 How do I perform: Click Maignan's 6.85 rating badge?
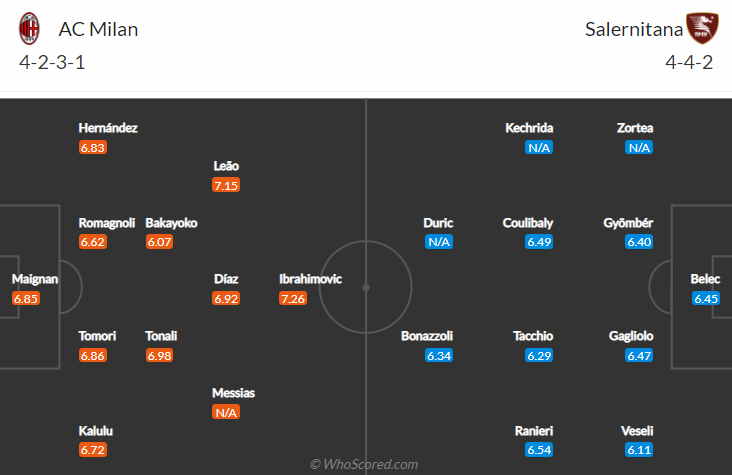coord(26,298)
